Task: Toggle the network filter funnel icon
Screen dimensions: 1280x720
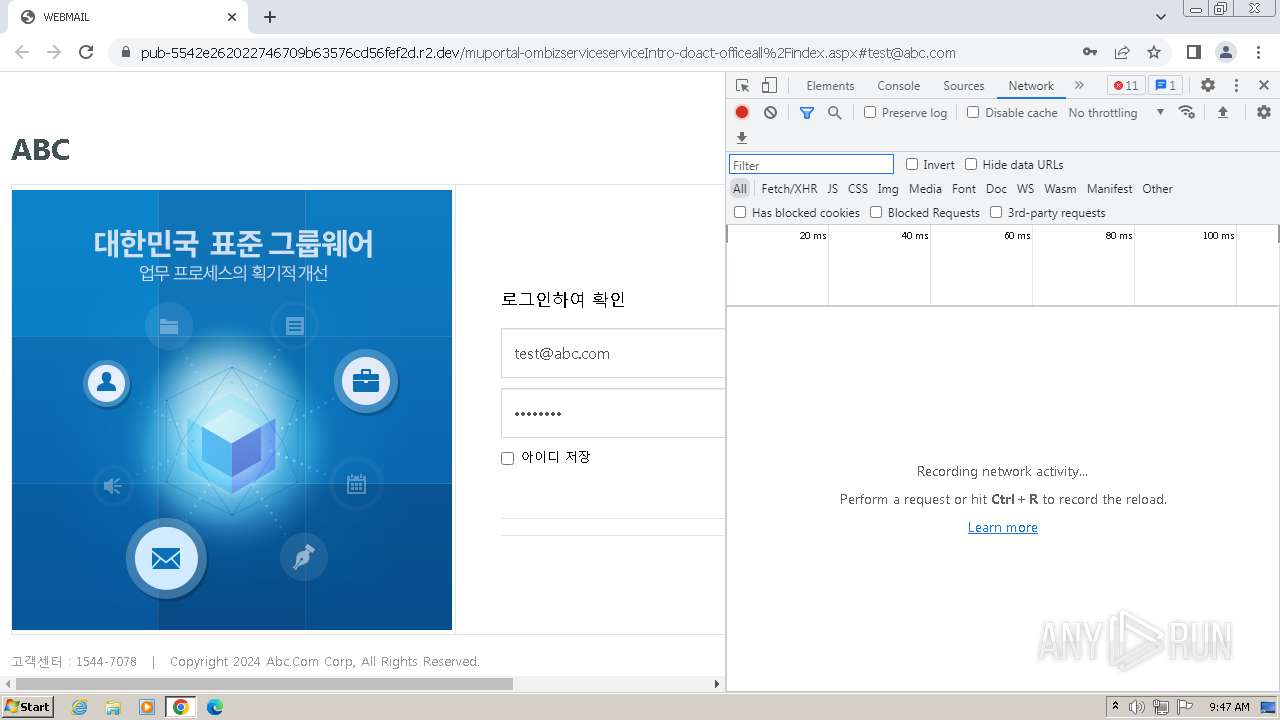Action: coord(807,112)
